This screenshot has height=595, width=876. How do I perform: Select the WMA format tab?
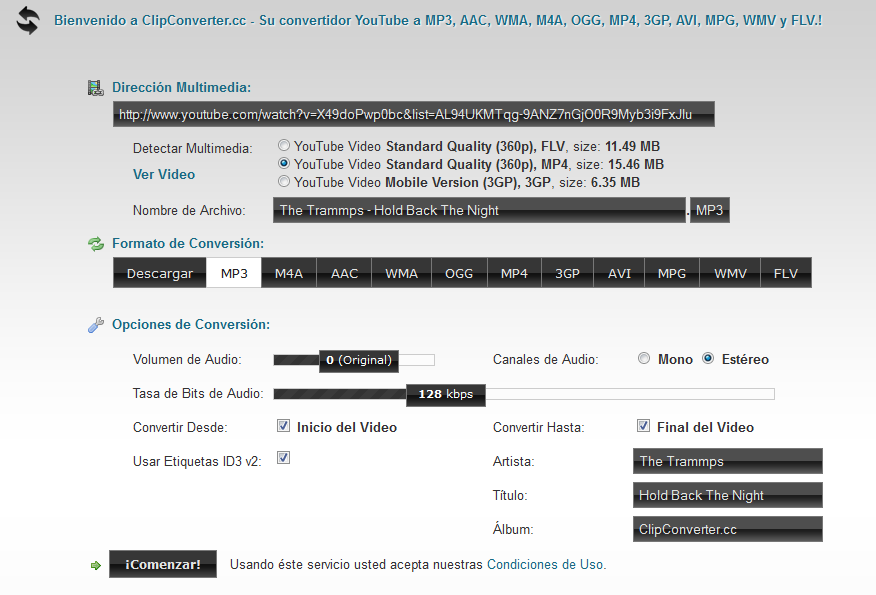(402, 273)
